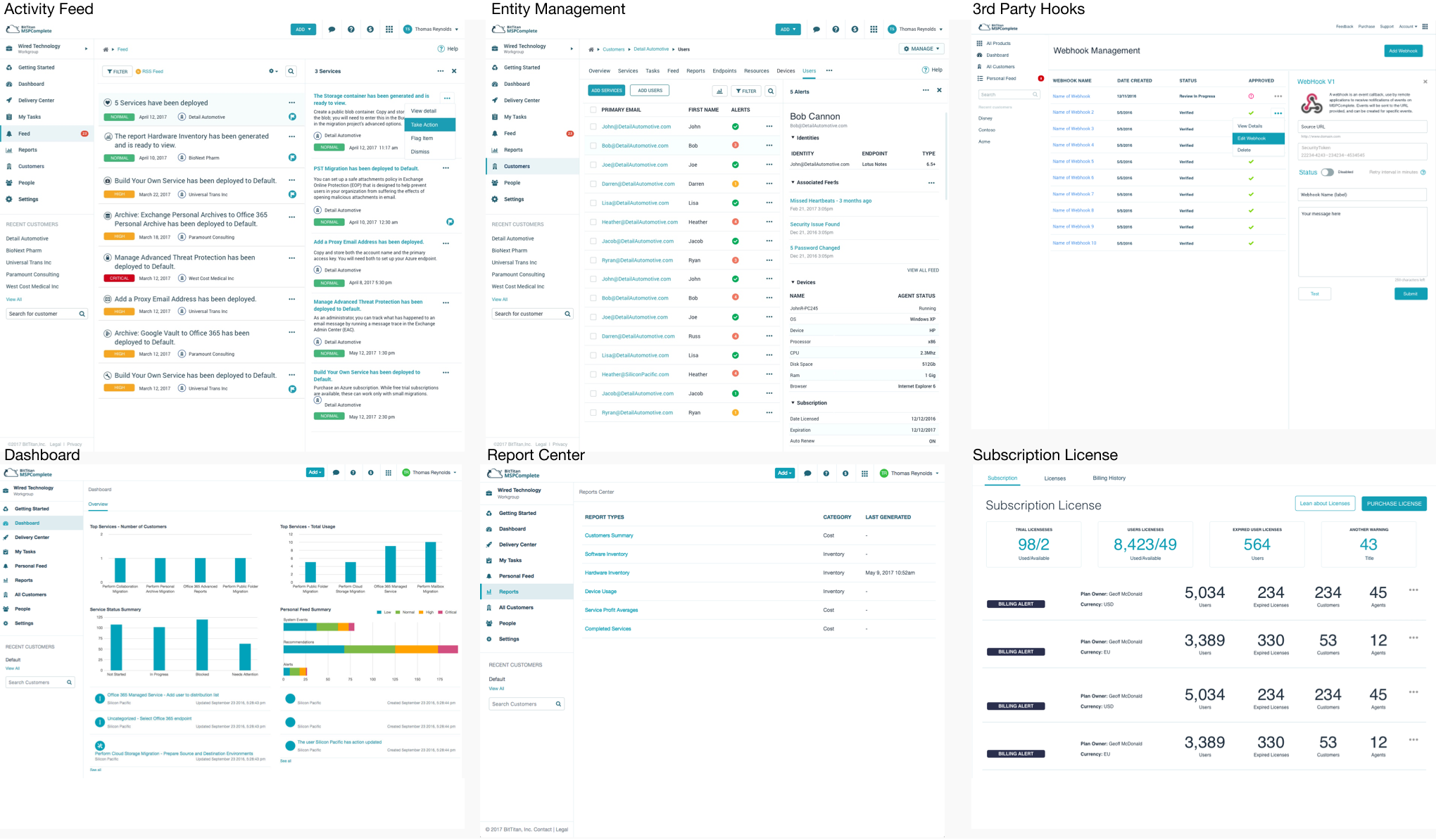Click the PURCHASE LICENSE button
This screenshot has height=840, width=1436.
tap(1394, 504)
